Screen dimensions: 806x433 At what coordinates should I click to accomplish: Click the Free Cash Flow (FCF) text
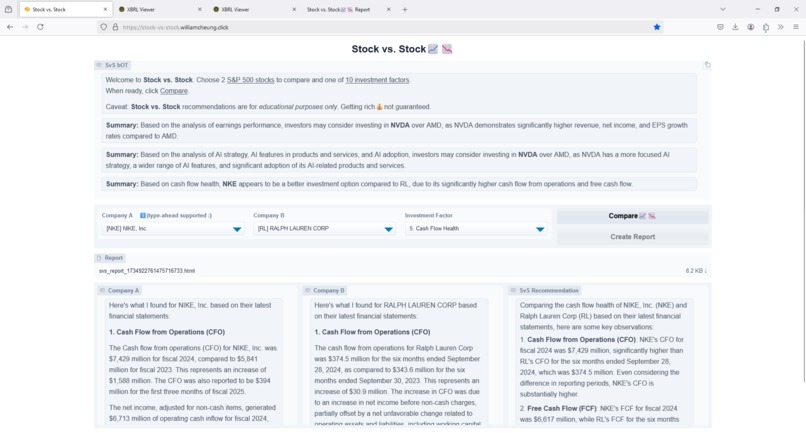[562, 408]
